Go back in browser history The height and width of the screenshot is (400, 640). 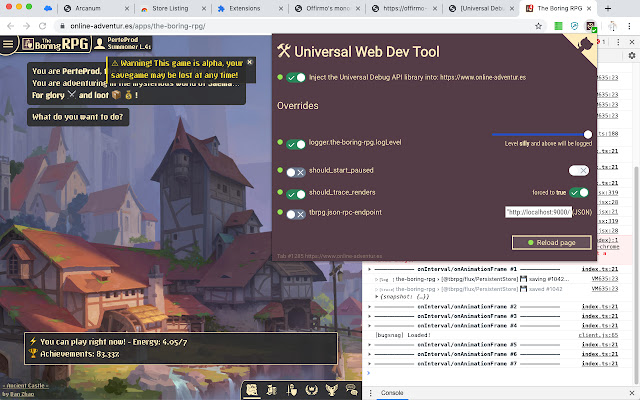pos(11,26)
